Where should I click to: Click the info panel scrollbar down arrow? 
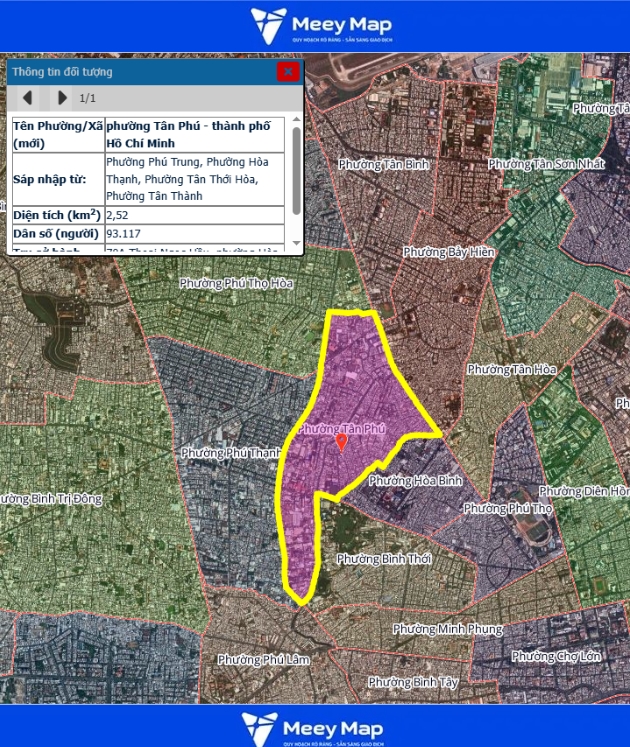[x=296, y=244]
